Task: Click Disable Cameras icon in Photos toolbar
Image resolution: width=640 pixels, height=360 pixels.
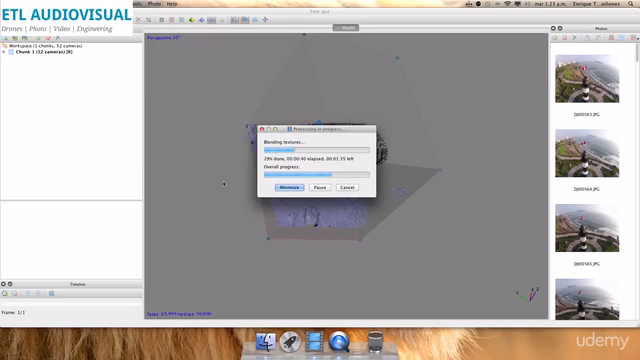Action: (x=564, y=38)
